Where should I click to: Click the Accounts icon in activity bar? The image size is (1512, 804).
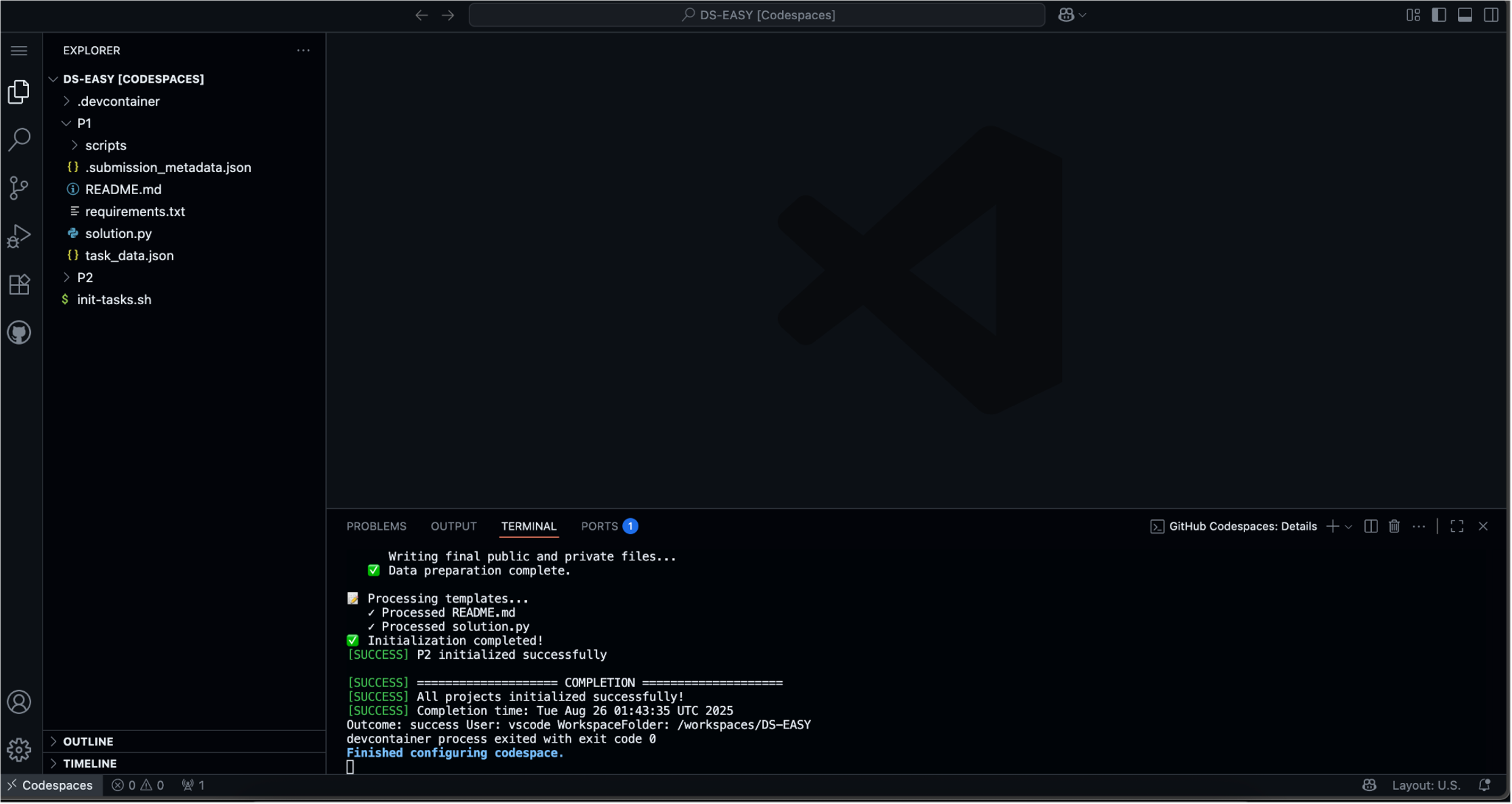19,702
